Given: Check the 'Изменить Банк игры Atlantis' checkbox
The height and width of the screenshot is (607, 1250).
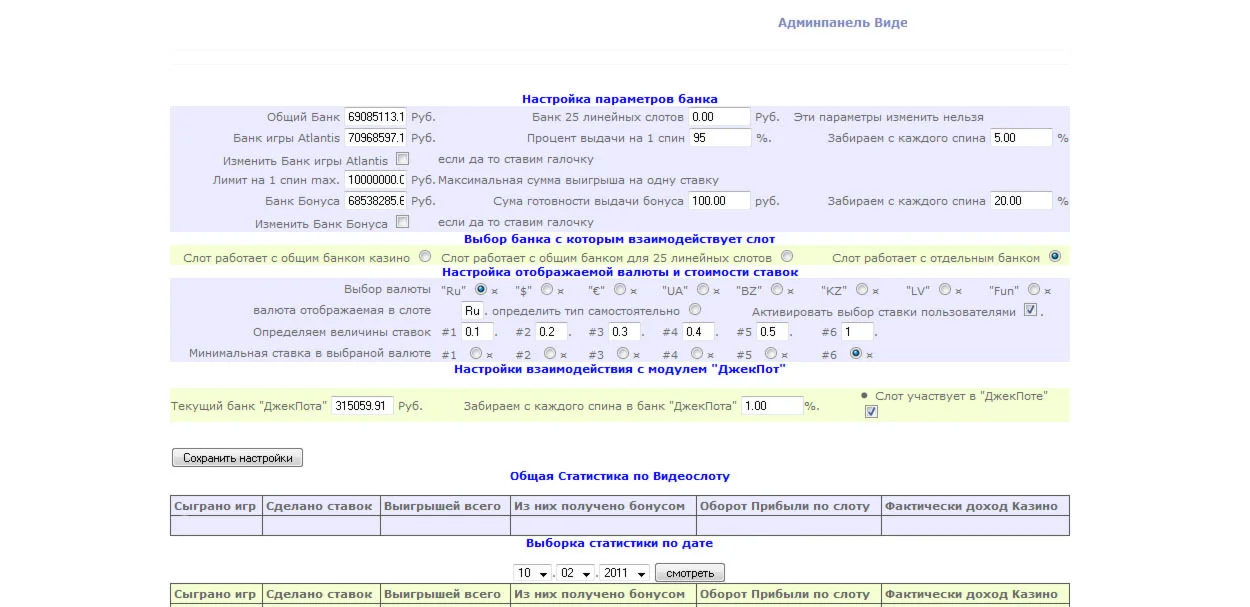Looking at the screenshot, I should coord(402,159).
